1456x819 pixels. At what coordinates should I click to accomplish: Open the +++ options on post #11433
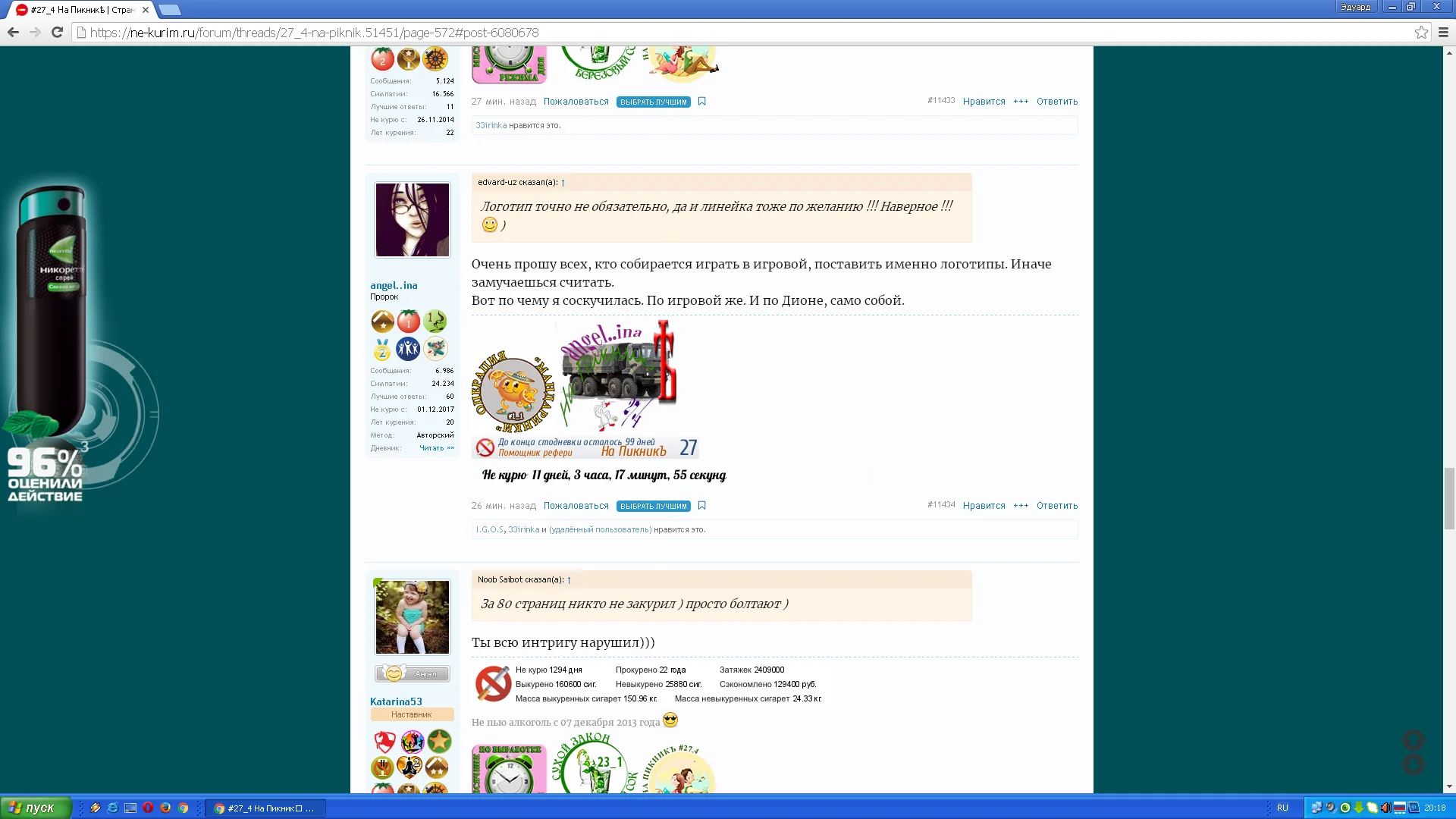click(x=1021, y=102)
